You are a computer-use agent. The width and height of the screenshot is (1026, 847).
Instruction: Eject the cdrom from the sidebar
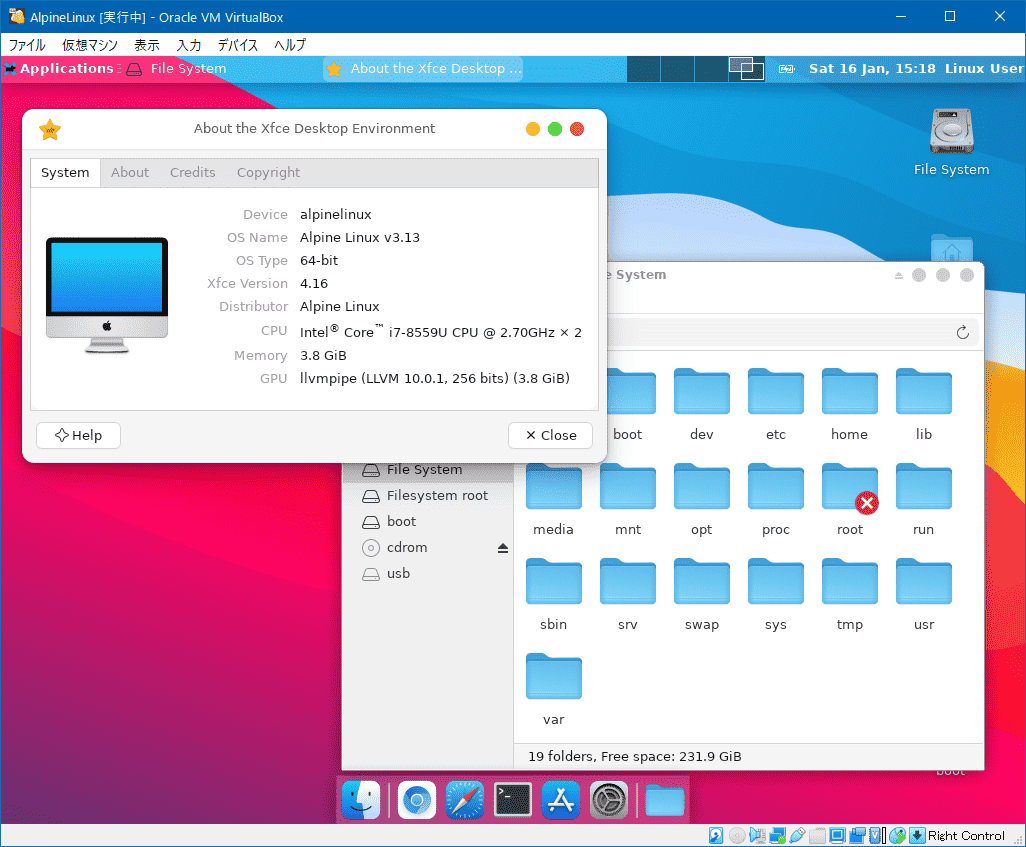503,548
